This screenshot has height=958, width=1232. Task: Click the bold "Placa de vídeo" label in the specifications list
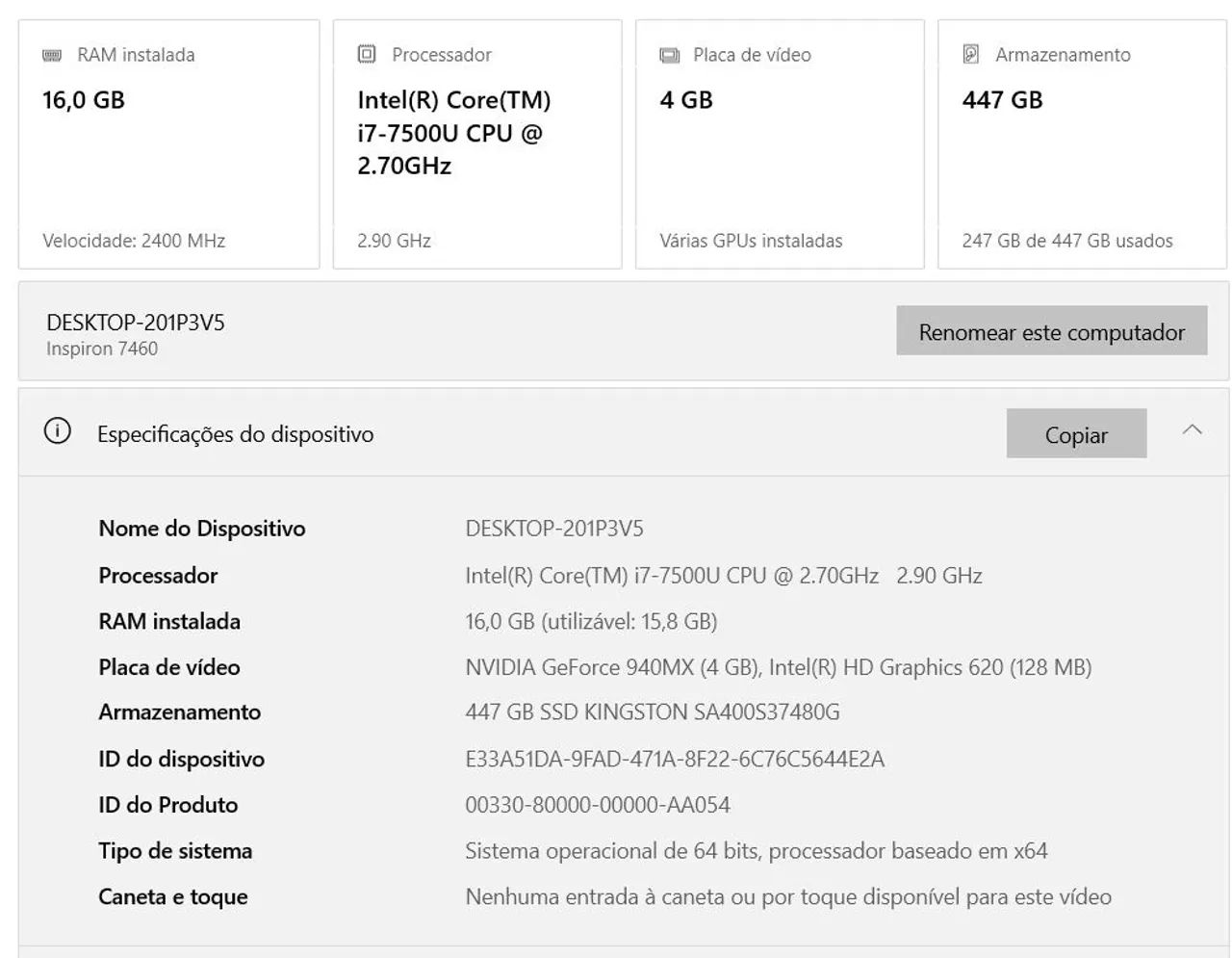click(x=169, y=667)
